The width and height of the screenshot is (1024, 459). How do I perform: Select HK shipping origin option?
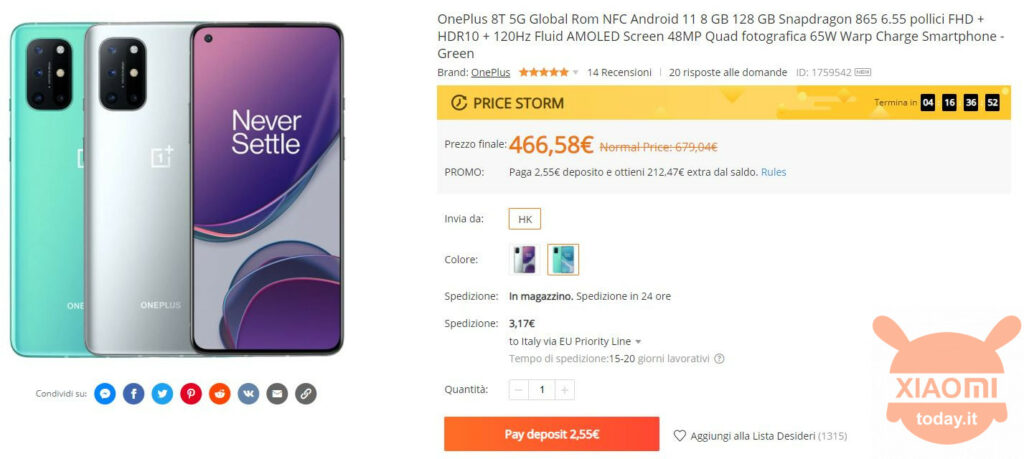(525, 219)
